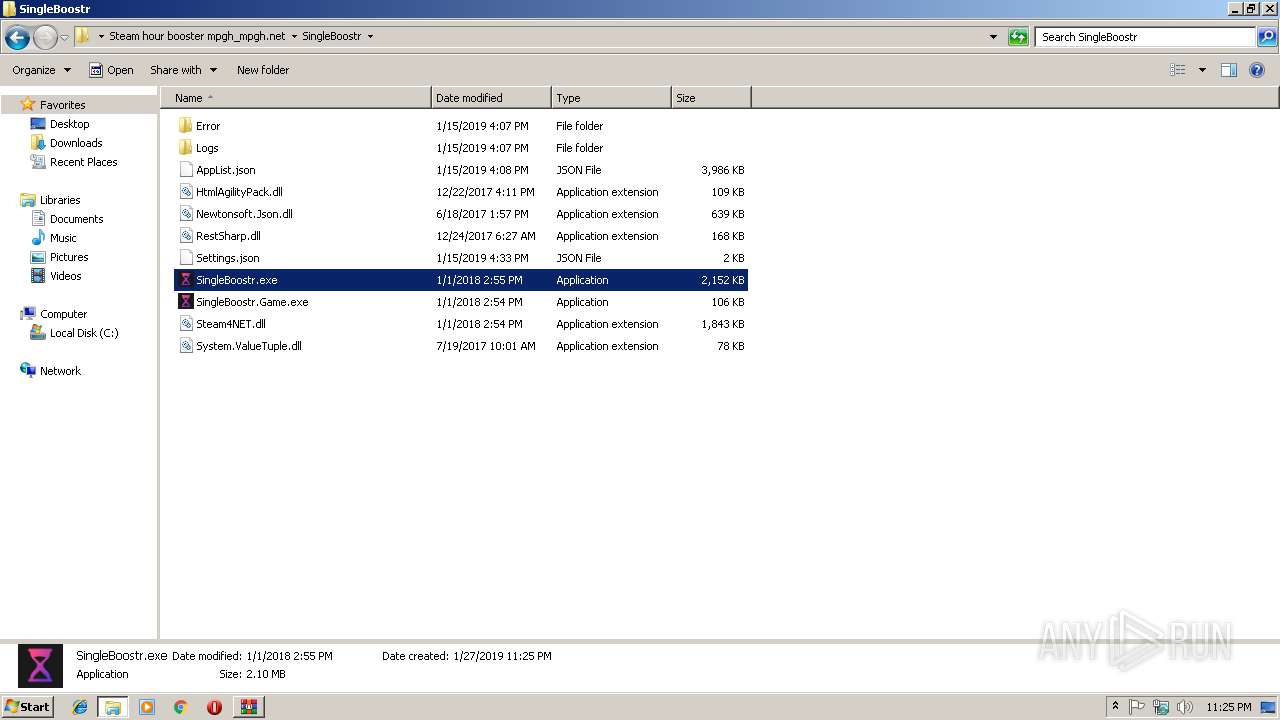Open Desktop in the navigation pane
1280x720 pixels.
point(69,124)
